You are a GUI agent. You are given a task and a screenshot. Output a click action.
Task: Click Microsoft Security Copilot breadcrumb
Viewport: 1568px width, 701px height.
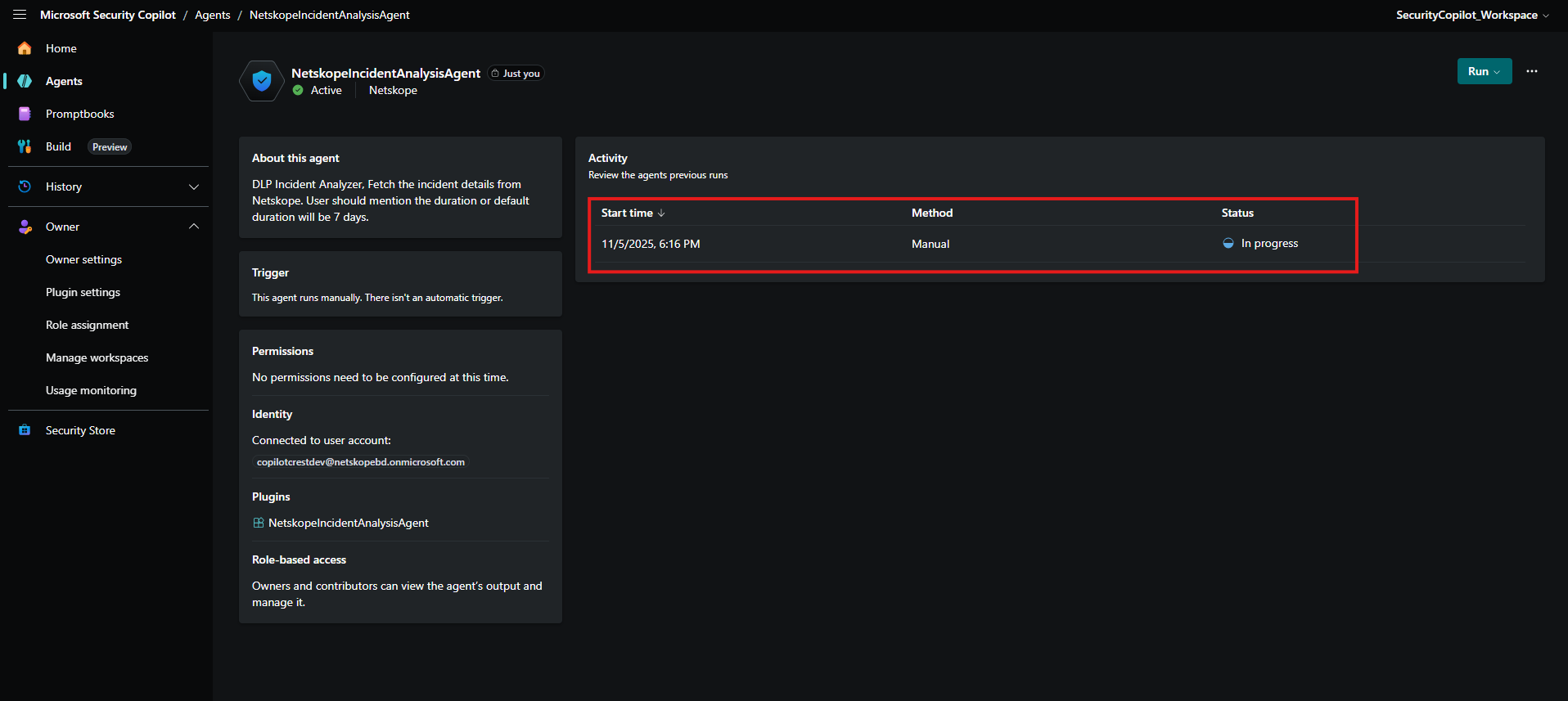click(108, 15)
